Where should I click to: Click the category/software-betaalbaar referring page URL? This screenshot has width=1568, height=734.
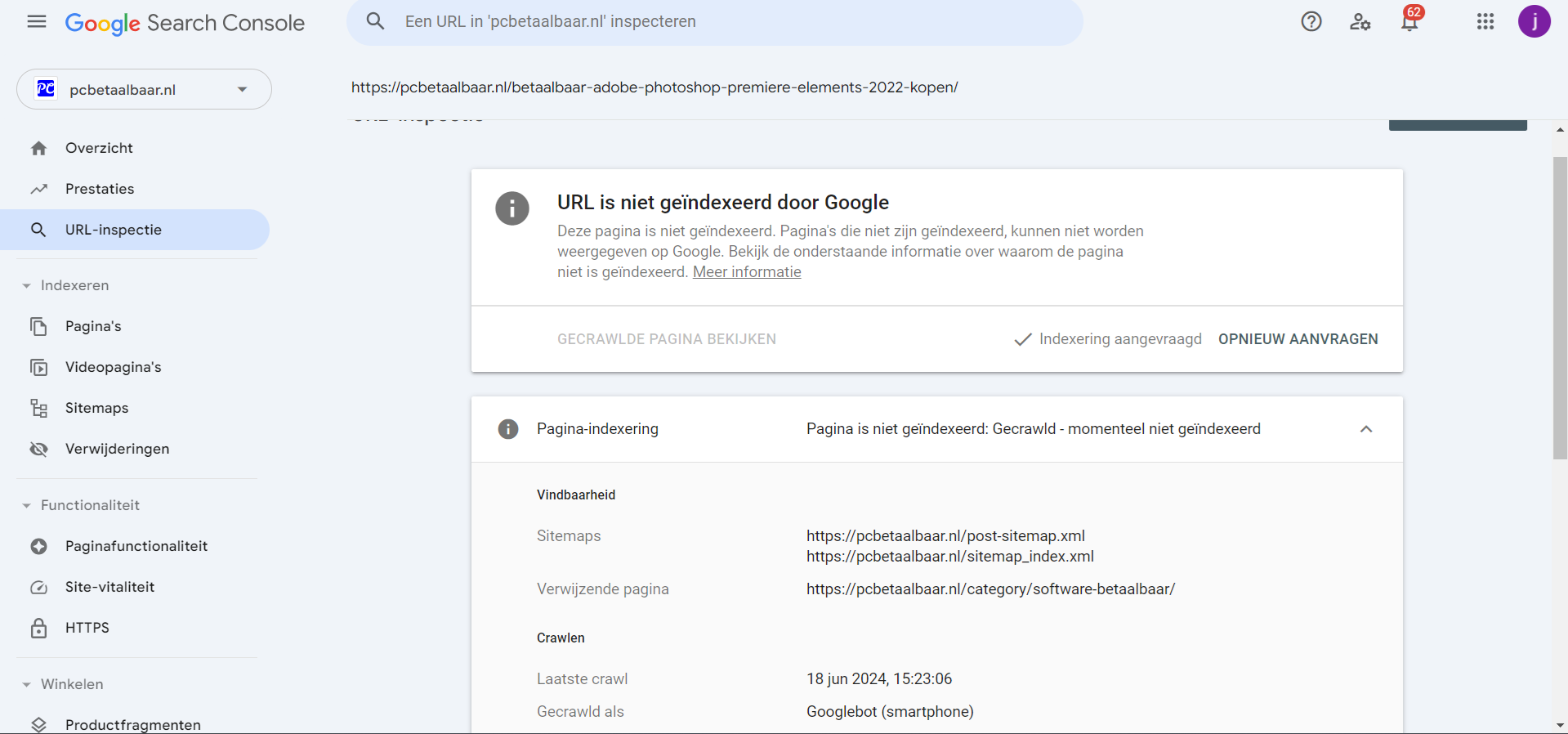(990, 589)
